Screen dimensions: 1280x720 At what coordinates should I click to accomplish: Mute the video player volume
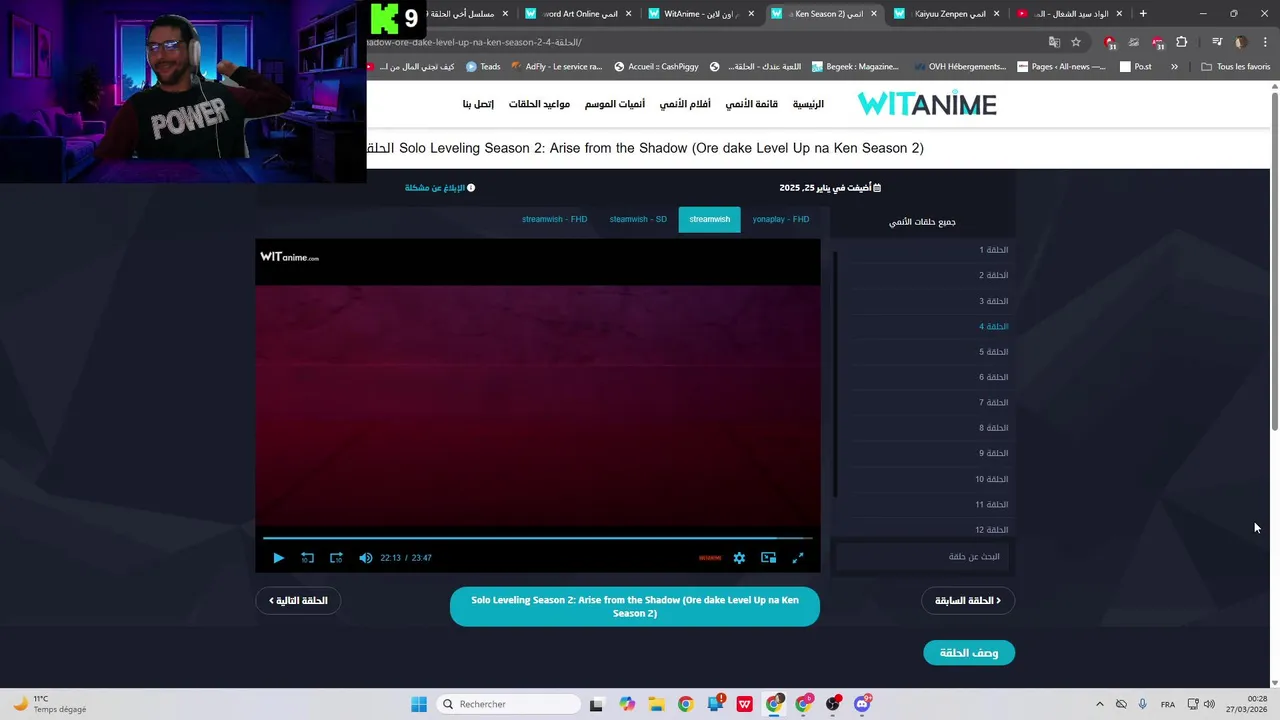click(x=365, y=558)
